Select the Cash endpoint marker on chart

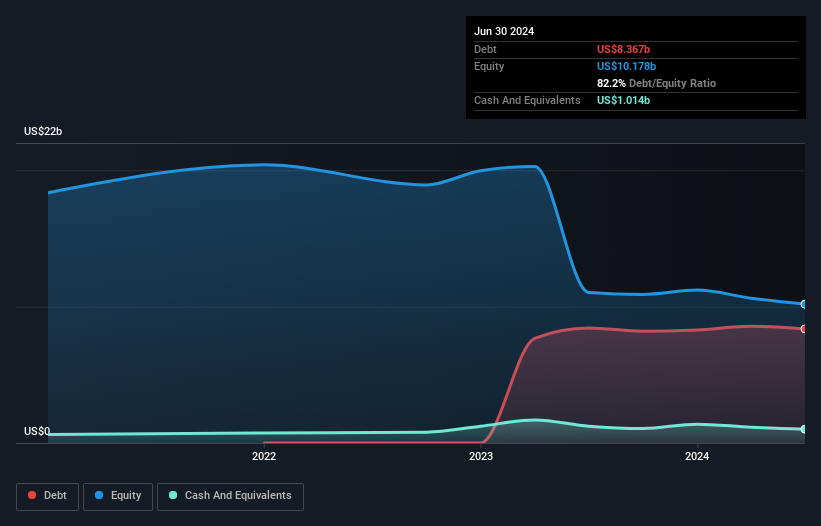click(x=804, y=429)
